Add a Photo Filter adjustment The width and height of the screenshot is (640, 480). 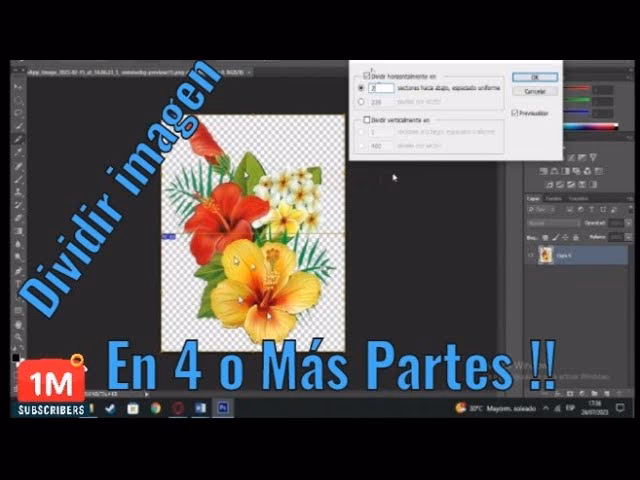pos(576,171)
